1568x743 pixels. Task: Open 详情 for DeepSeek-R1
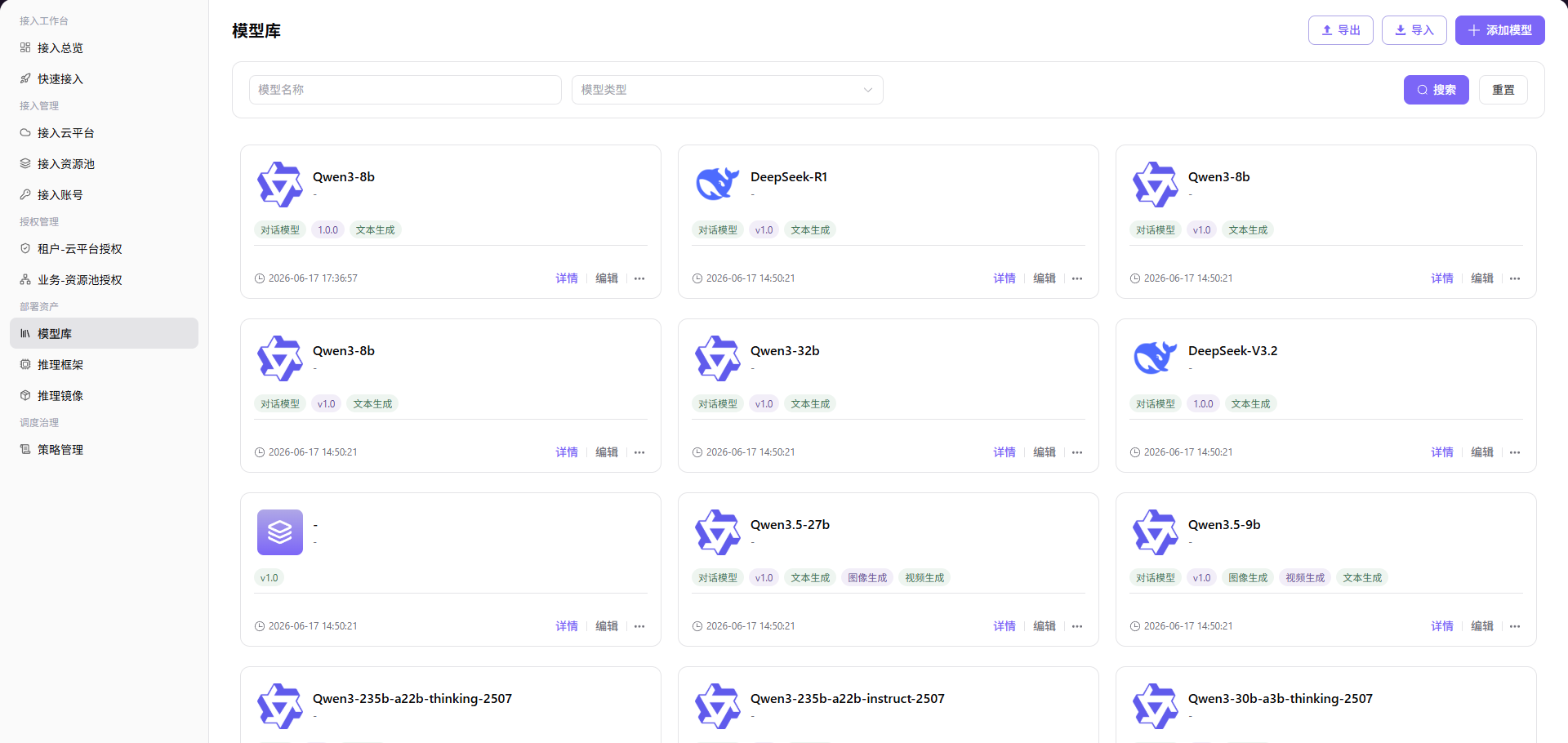click(1004, 278)
